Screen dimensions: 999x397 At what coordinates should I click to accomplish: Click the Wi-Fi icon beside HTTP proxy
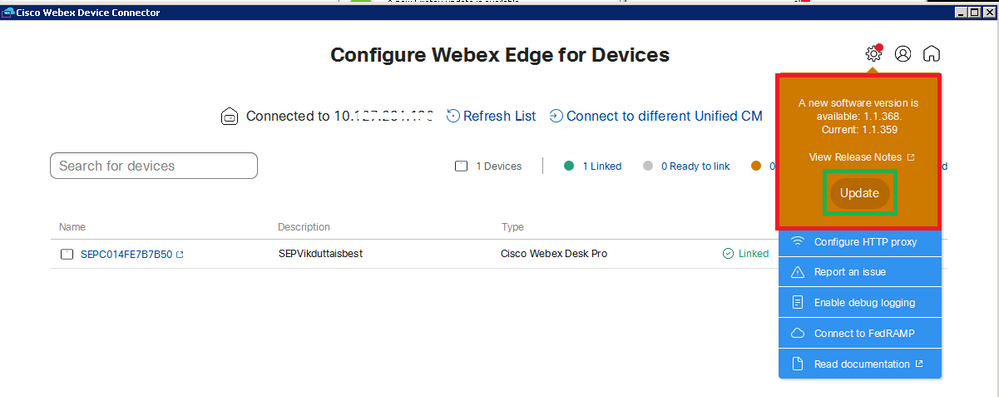(797, 242)
